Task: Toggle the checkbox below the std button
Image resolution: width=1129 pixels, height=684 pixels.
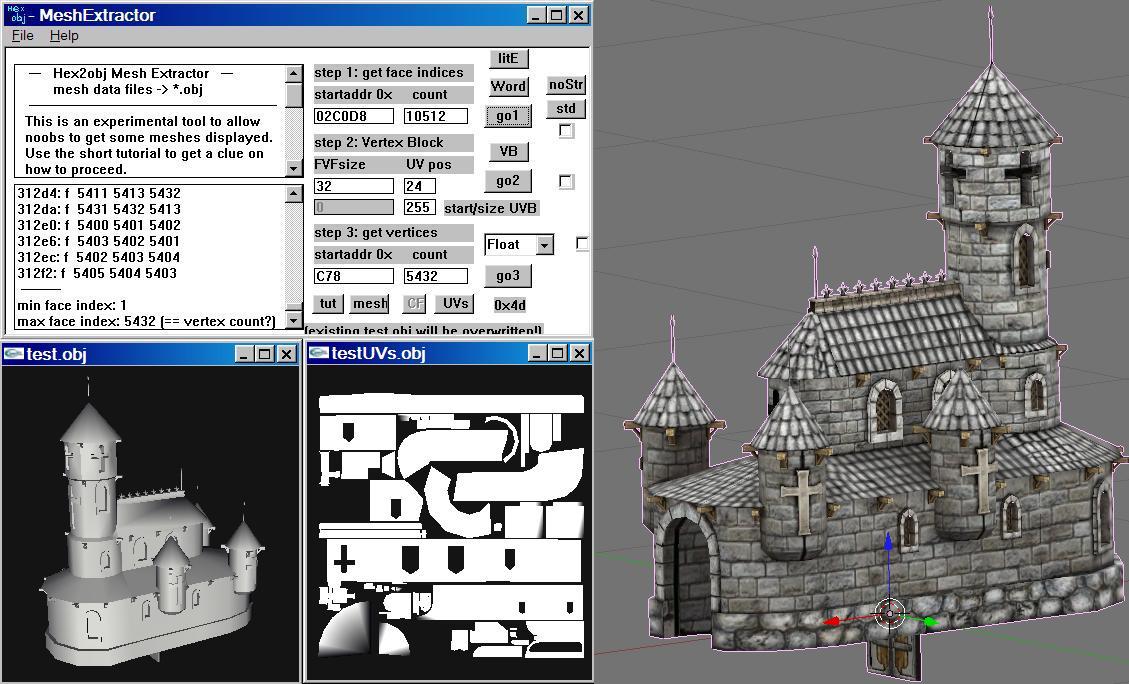Action: point(566,131)
